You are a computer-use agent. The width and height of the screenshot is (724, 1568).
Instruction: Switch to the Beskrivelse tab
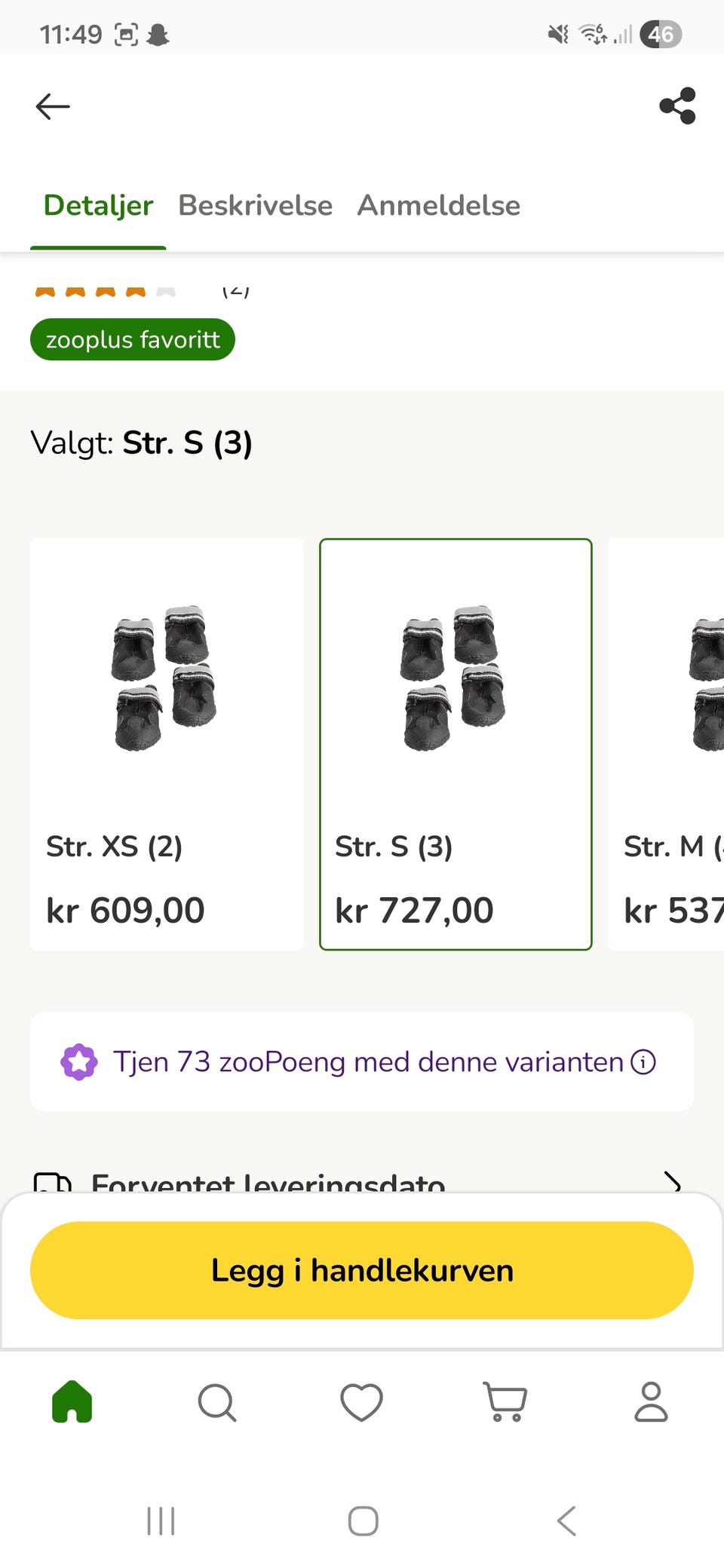[x=255, y=205]
